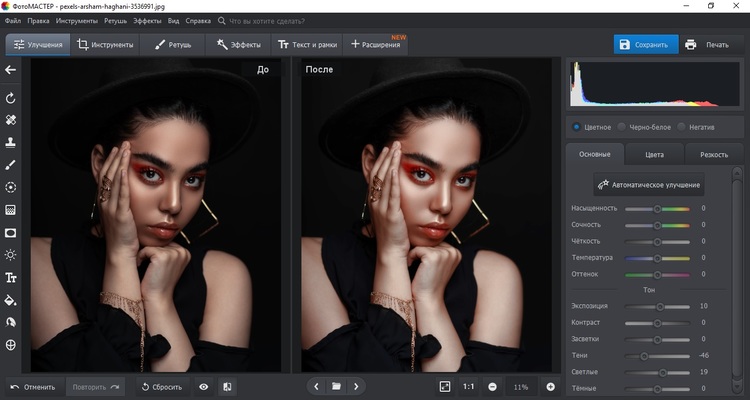Select the healing bandage tool
750x400 pixels.
11,120
